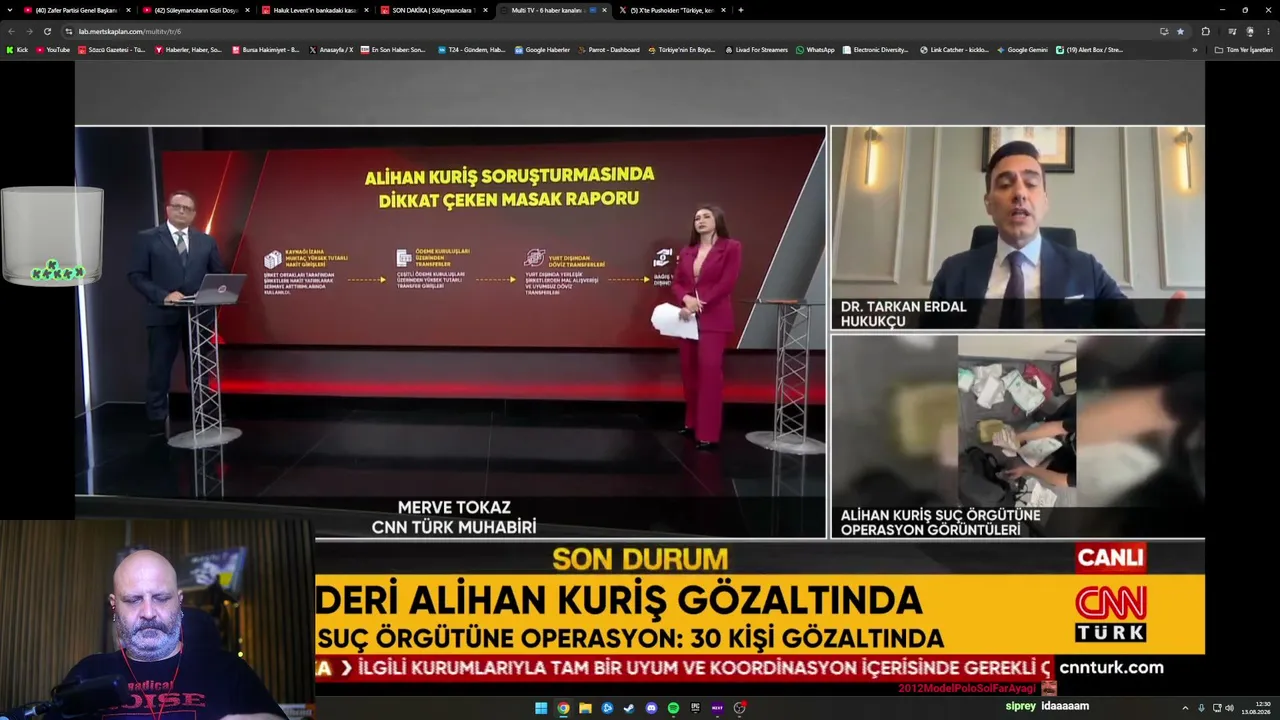Switch to the SON DAKİKA Süleymancılara tab
This screenshot has width=1280, height=720.
click(433, 10)
